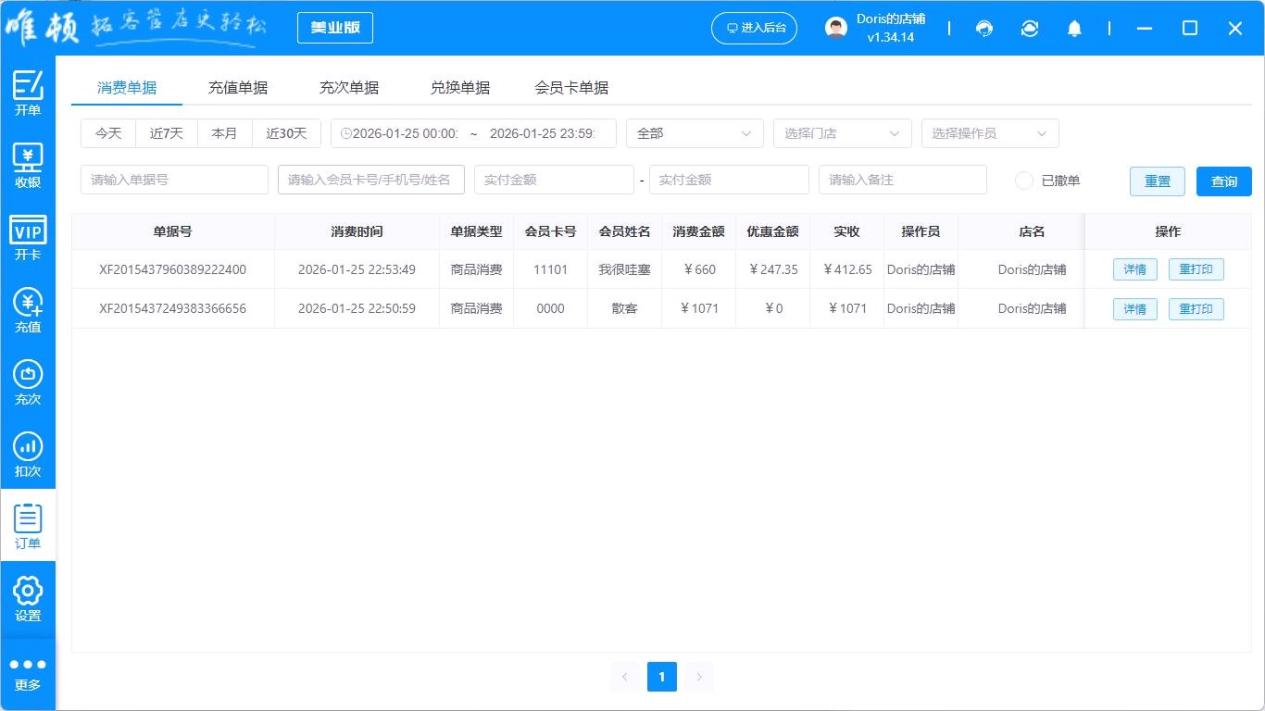Screen dimensions: 1265x711
Task: Select order number XF2015437960389222400
Action: tap(173, 269)
